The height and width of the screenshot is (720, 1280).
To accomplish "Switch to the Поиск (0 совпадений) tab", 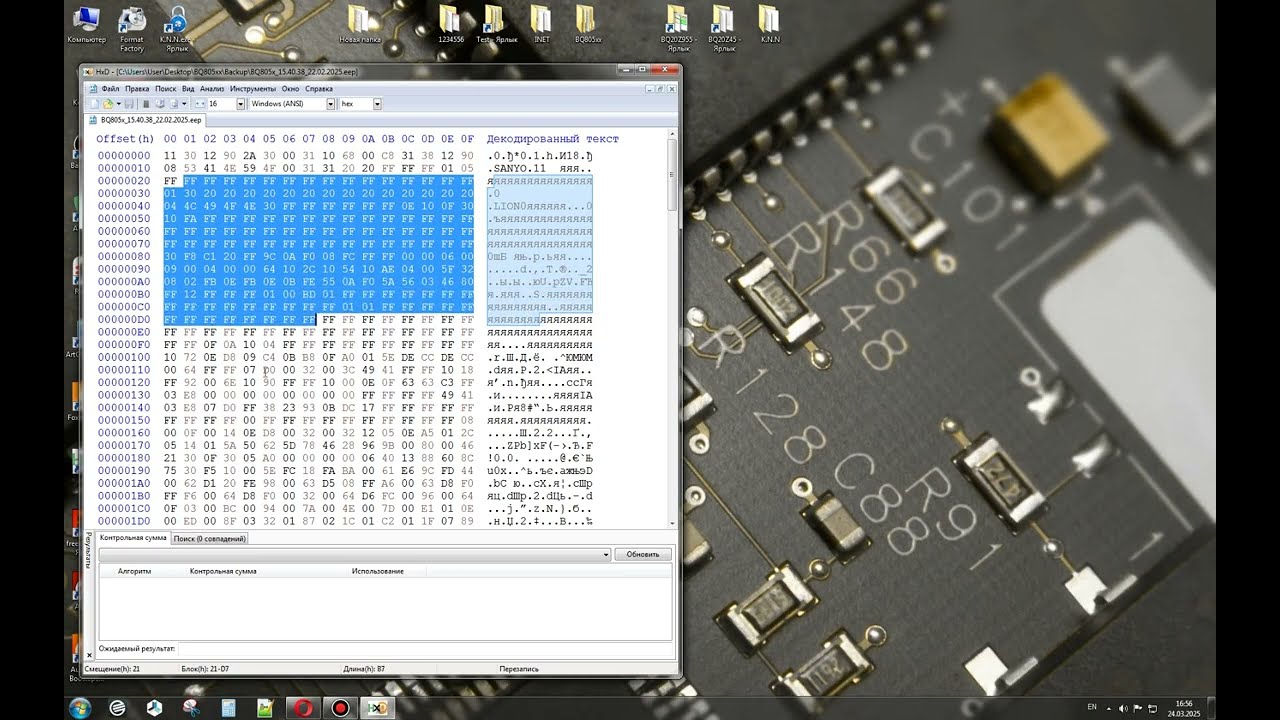I will [209, 538].
